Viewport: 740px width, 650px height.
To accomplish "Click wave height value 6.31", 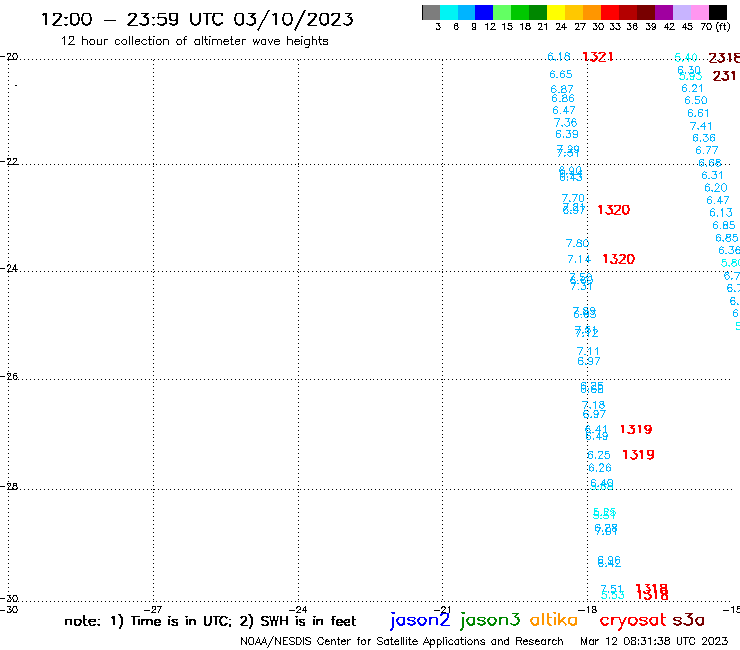I will (x=712, y=175).
